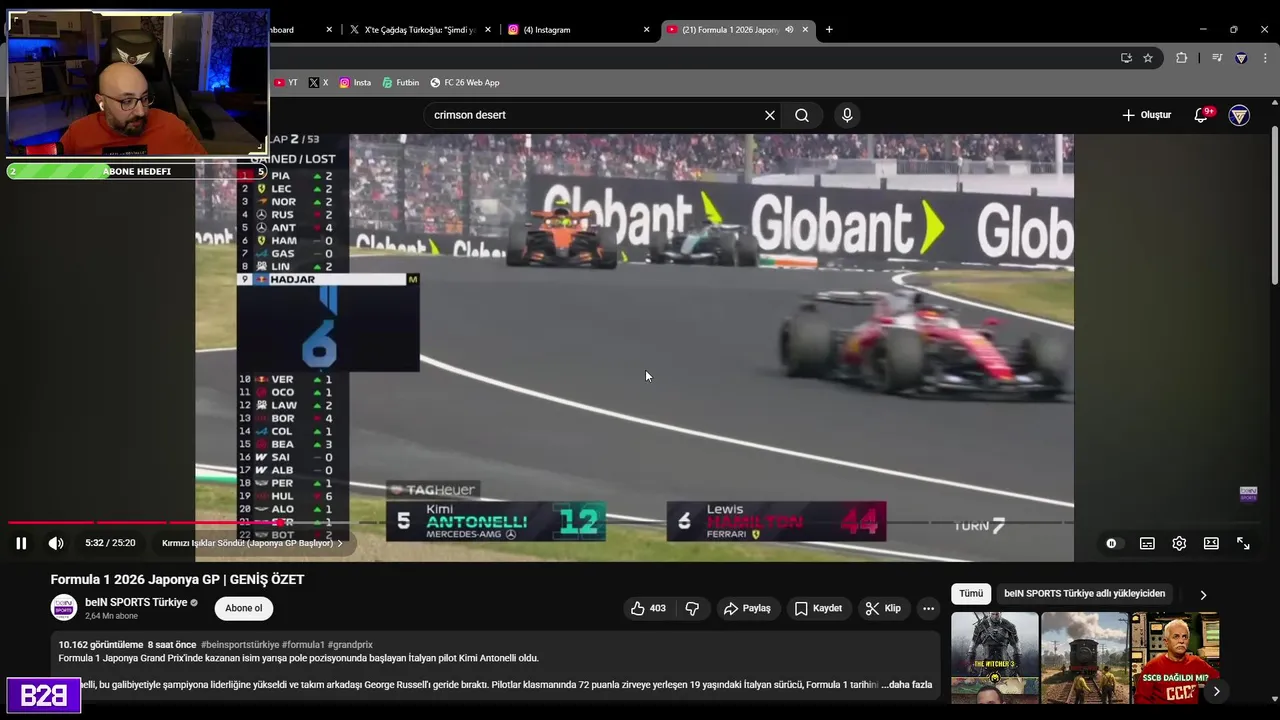Open YouTube notifications bell
The width and height of the screenshot is (1280, 720).
(x=1201, y=115)
